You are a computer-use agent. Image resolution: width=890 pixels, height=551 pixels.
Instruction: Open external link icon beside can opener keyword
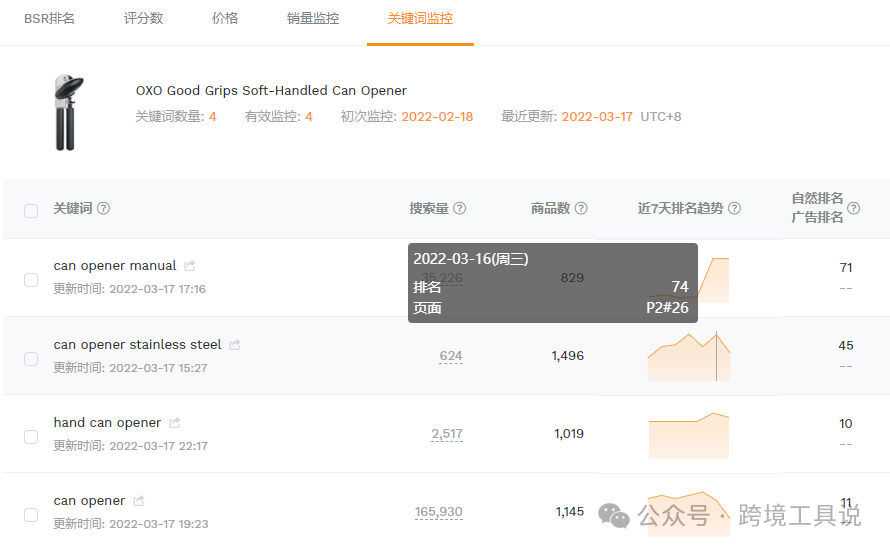[138, 500]
